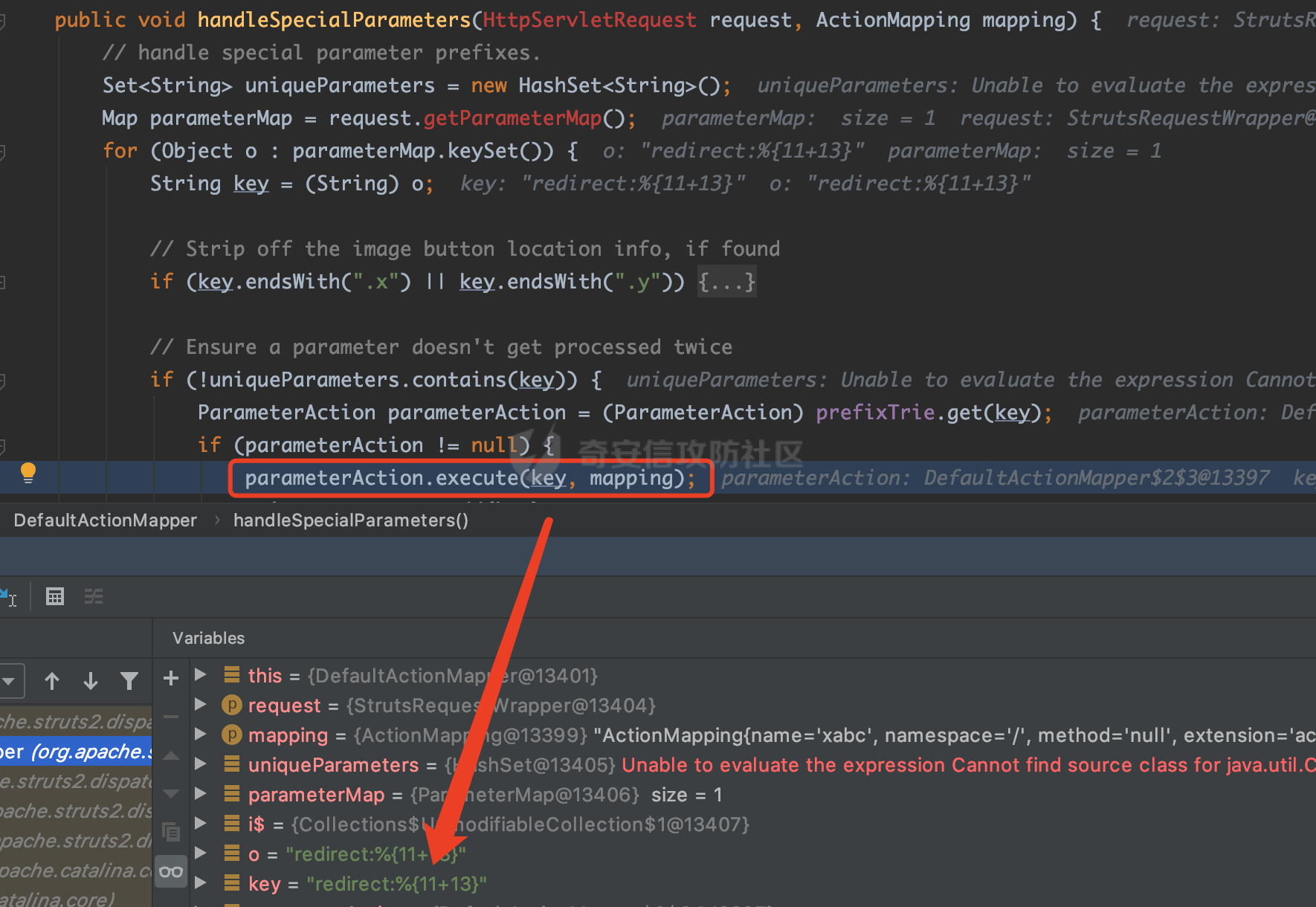
Task: Click the Run to Cursor icon
Action: point(9,596)
